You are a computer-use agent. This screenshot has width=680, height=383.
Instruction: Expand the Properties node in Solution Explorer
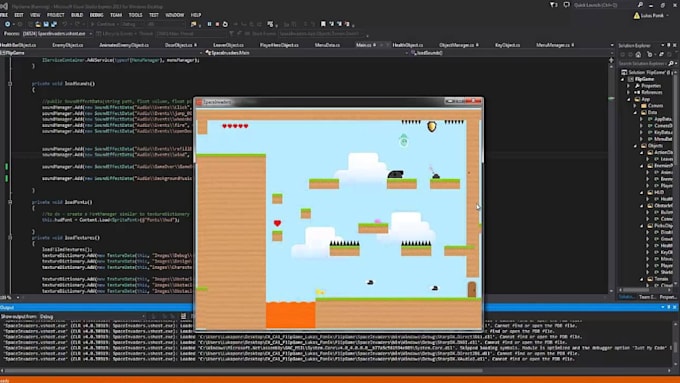[x=629, y=86]
